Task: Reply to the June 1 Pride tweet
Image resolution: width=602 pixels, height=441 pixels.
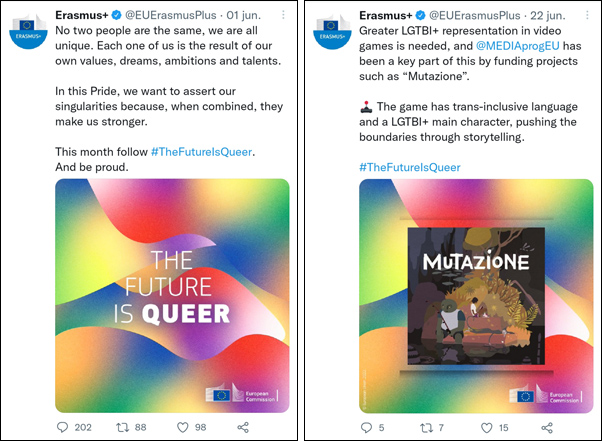Action: tap(63, 427)
